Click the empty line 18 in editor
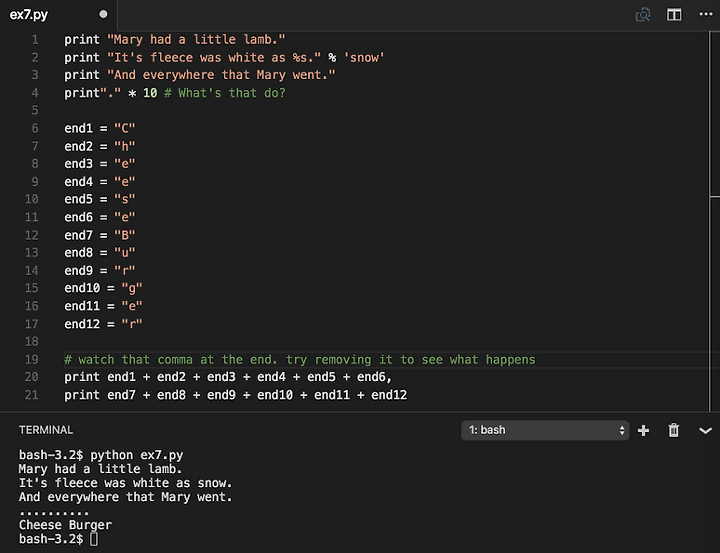This screenshot has height=553, width=720. (x=386, y=341)
